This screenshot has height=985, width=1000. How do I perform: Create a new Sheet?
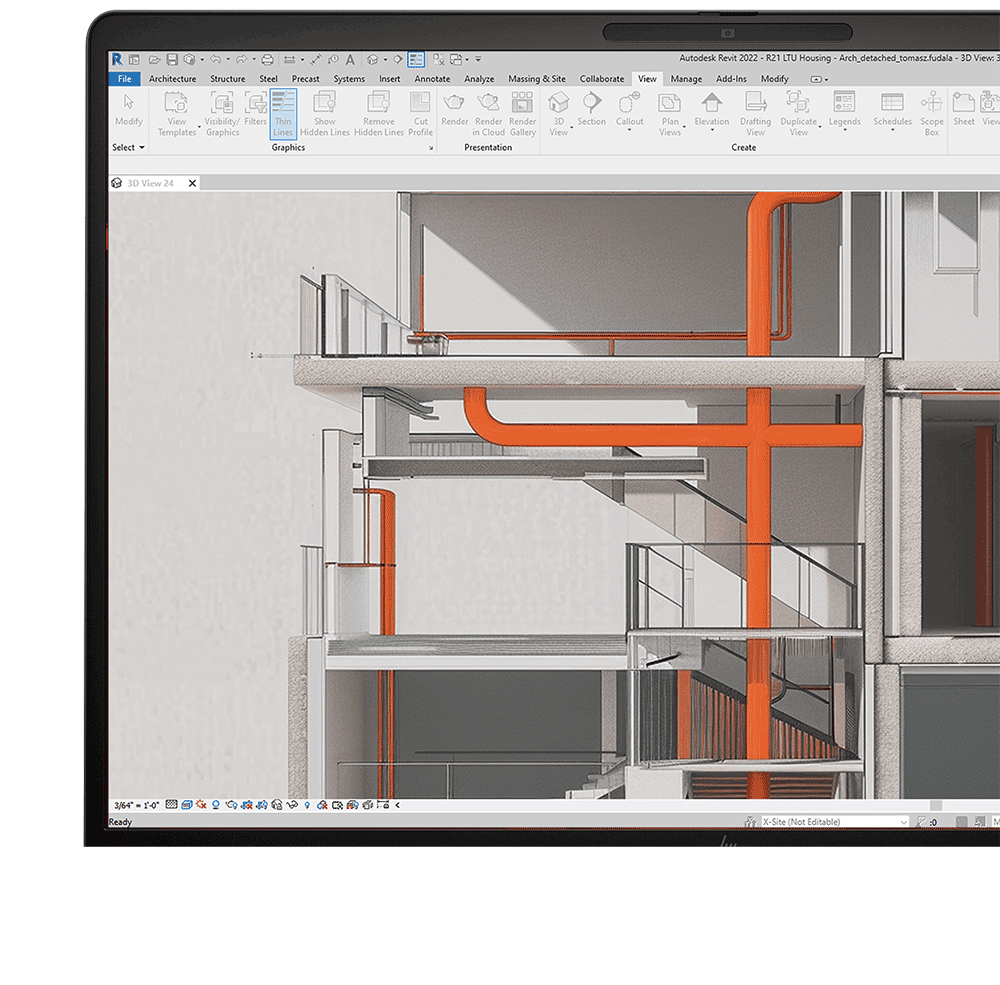(962, 110)
